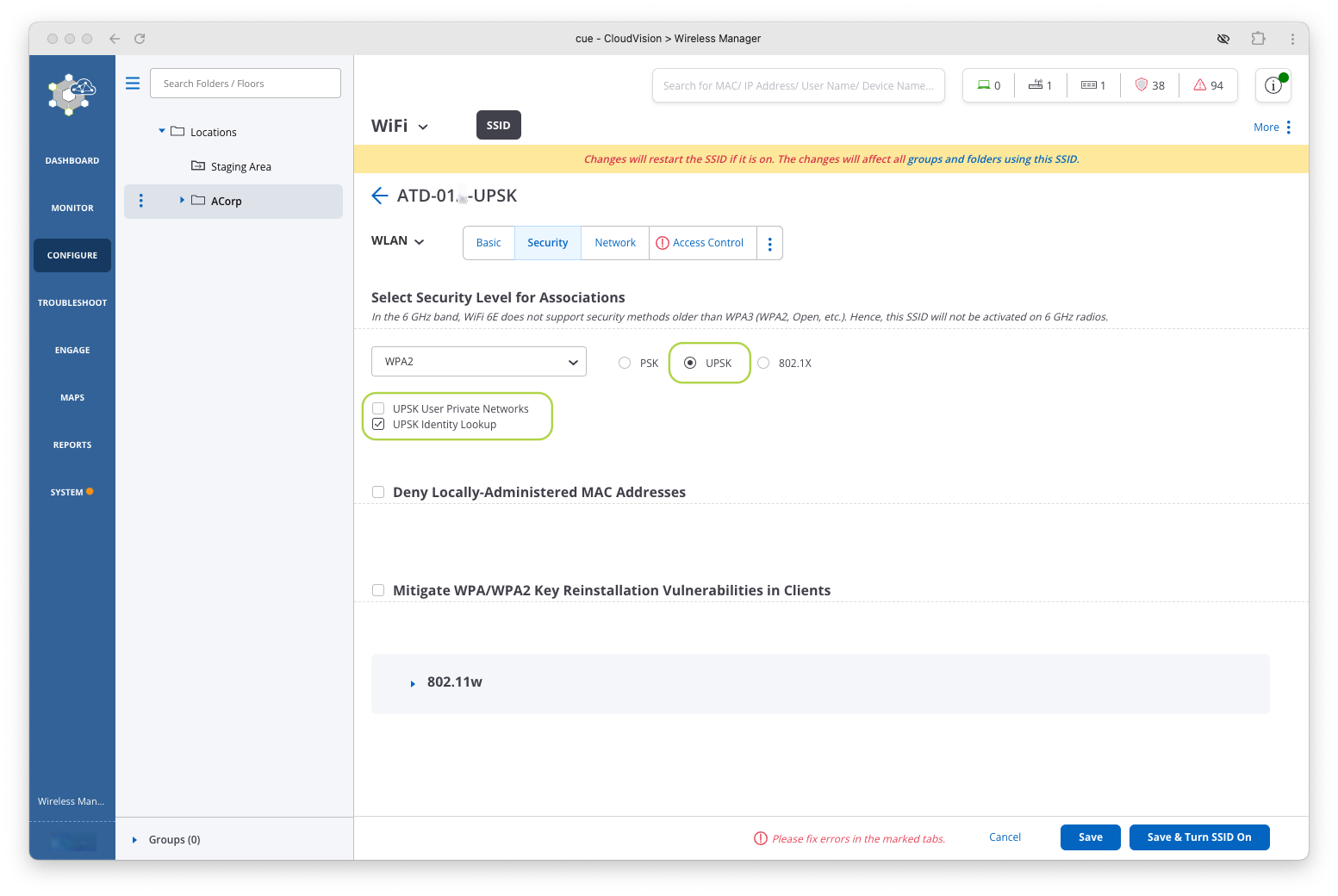
Task: Open the WPA2 security level dropdown
Action: pyautogui.click(x=479, y=362)
